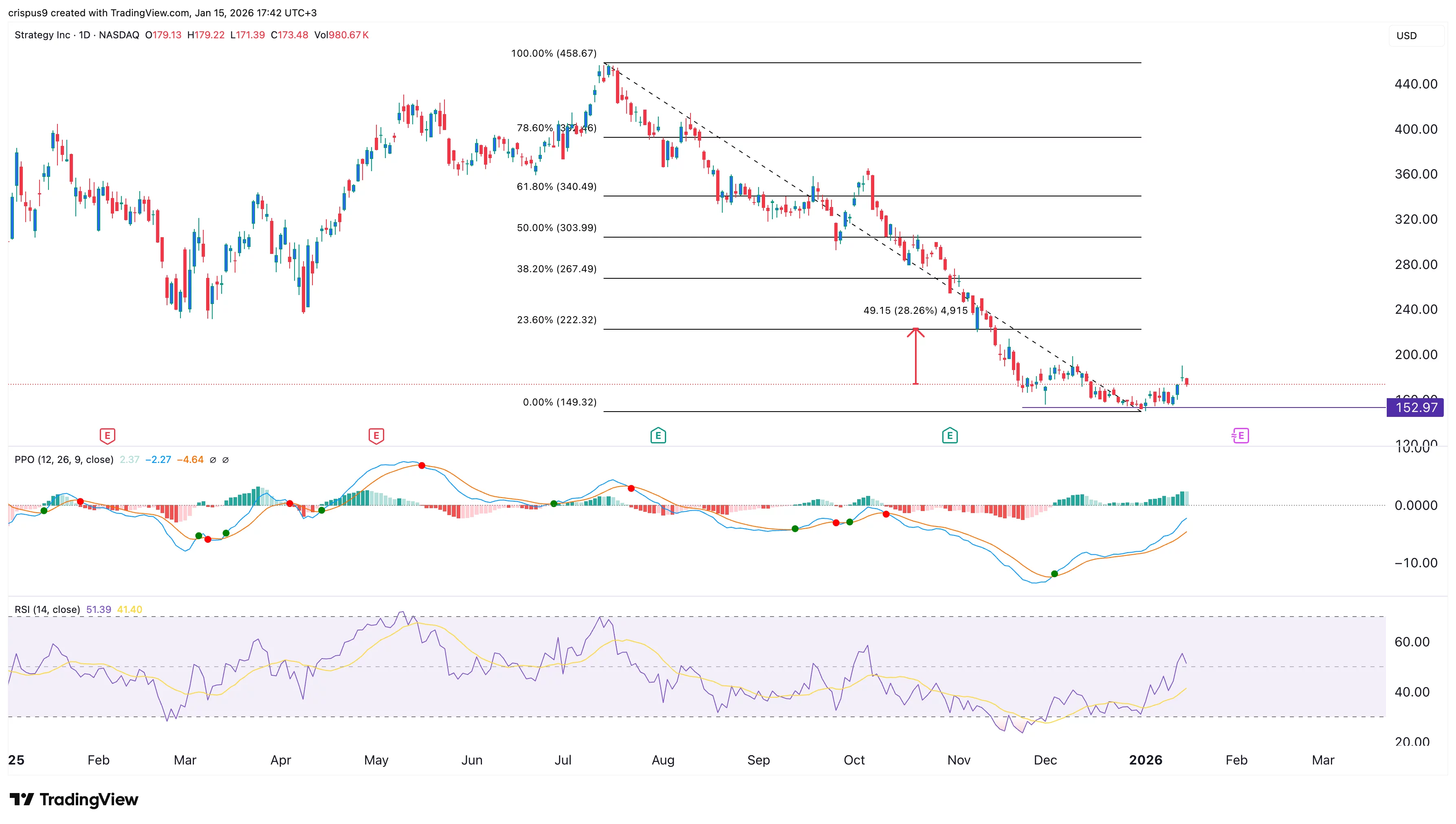1456x824 pixels.
Task: Click the purple upcoming earnings marker
Action: [1240, 436]
